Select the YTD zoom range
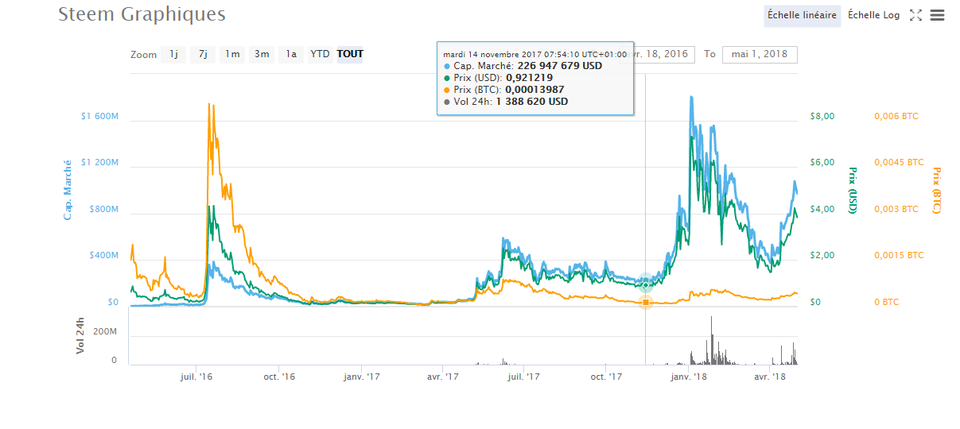The height and width of the screenshot is (429, 960). click(320, 54)
